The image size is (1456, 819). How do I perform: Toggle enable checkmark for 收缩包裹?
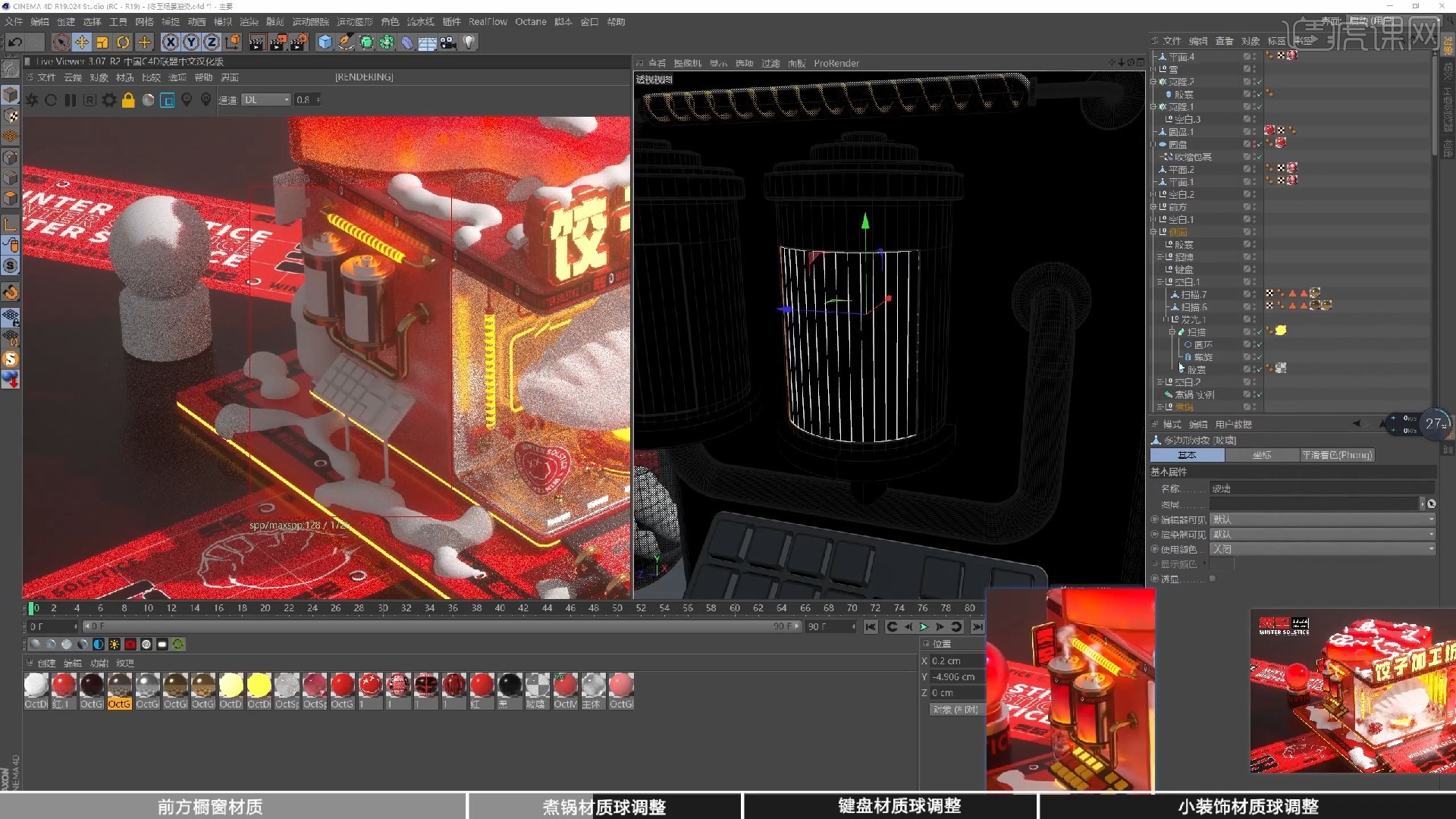click(x=1258, y=157)
